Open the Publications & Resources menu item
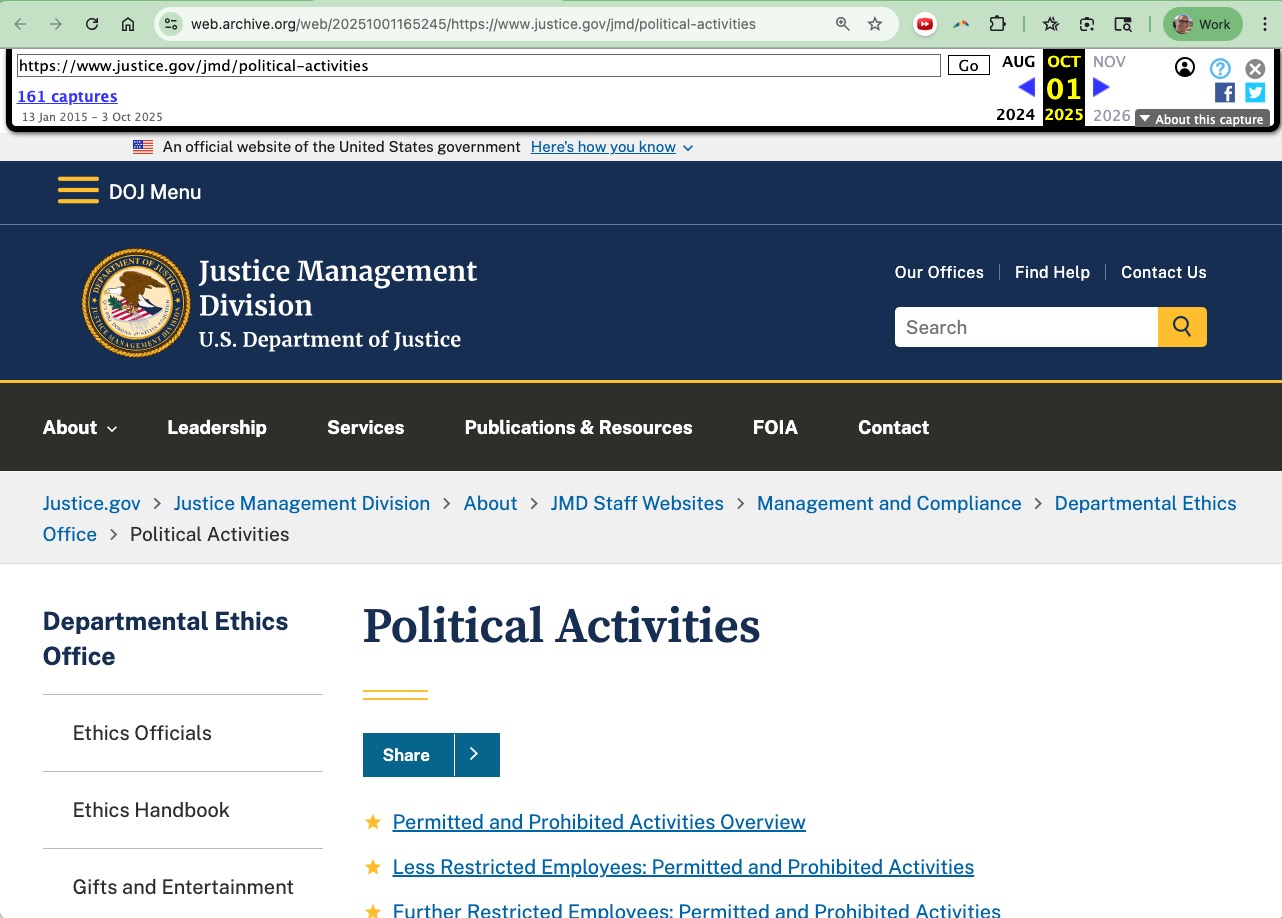 point(578,427)
